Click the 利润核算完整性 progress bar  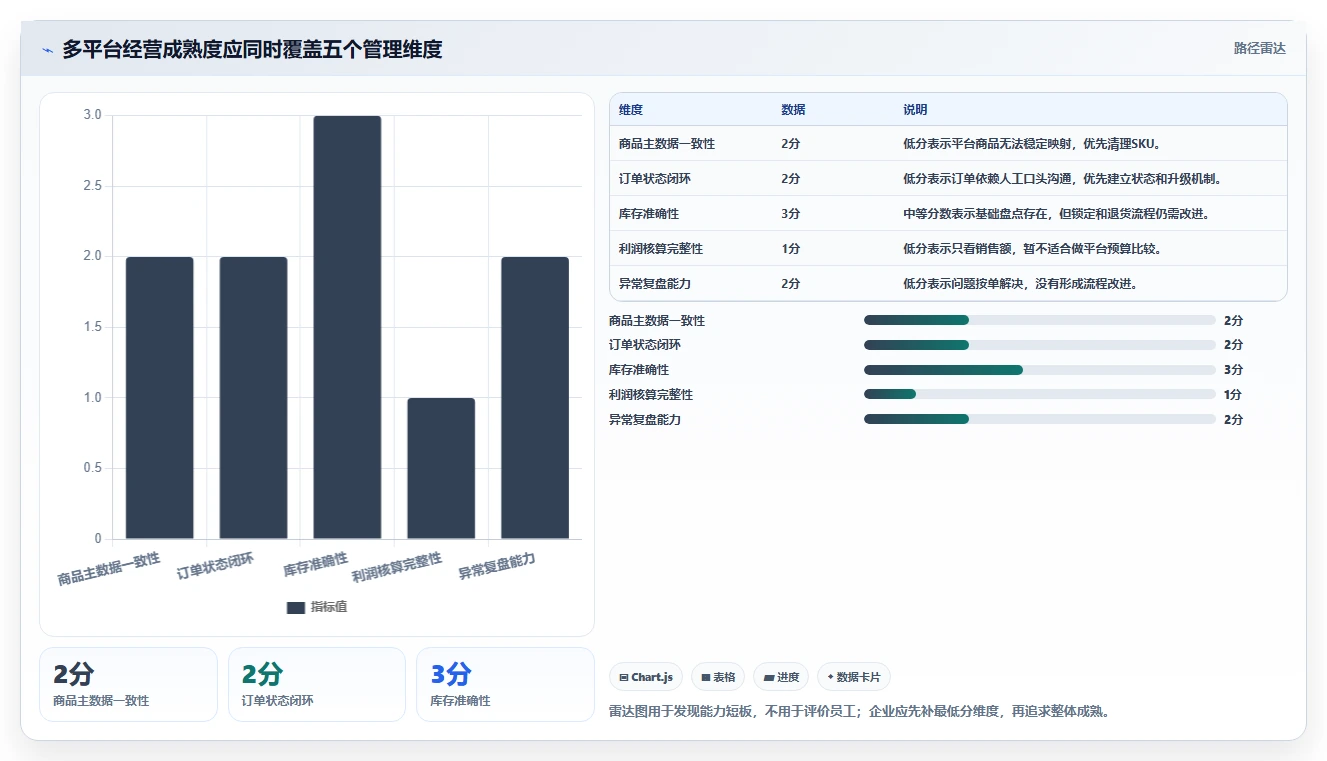[x=1040, y=395]
